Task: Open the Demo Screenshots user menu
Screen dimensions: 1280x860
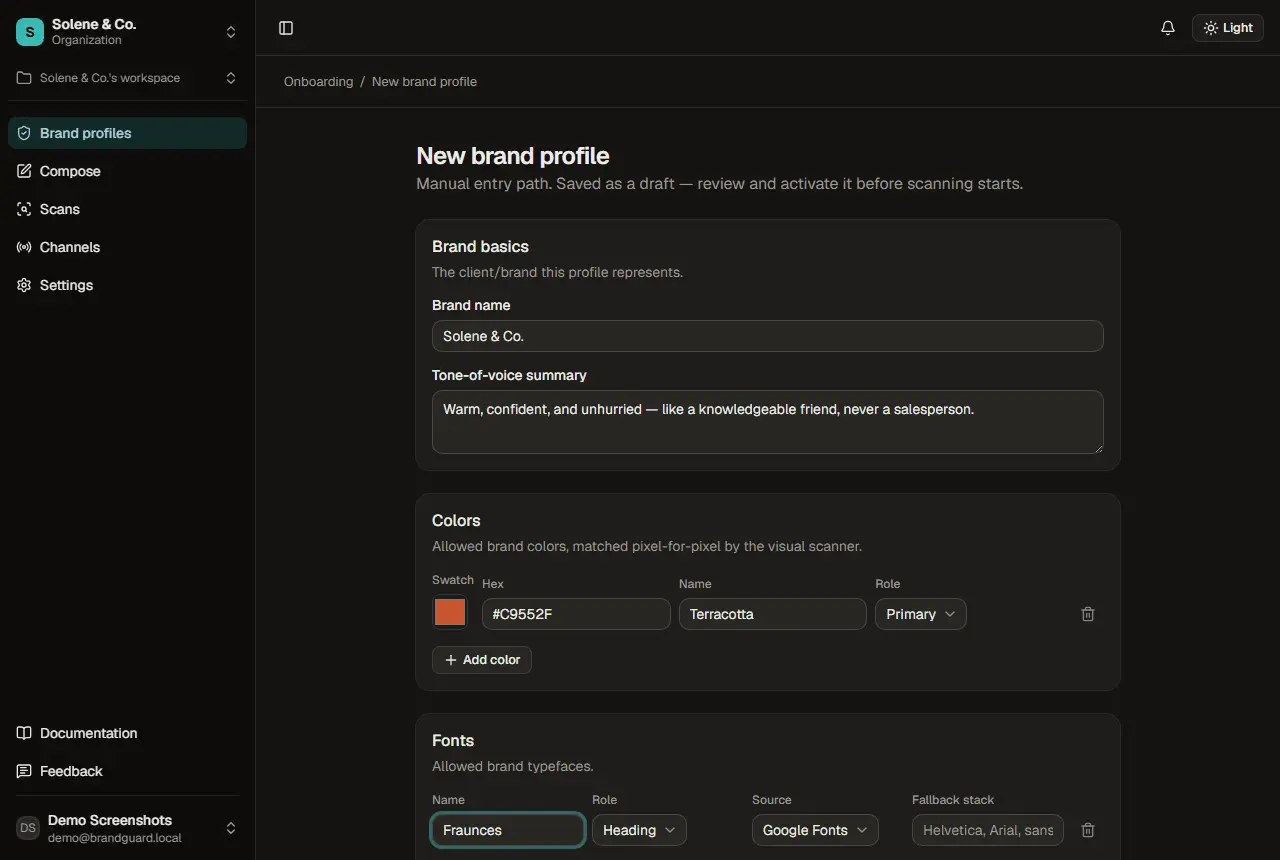Action: point(127,828)
